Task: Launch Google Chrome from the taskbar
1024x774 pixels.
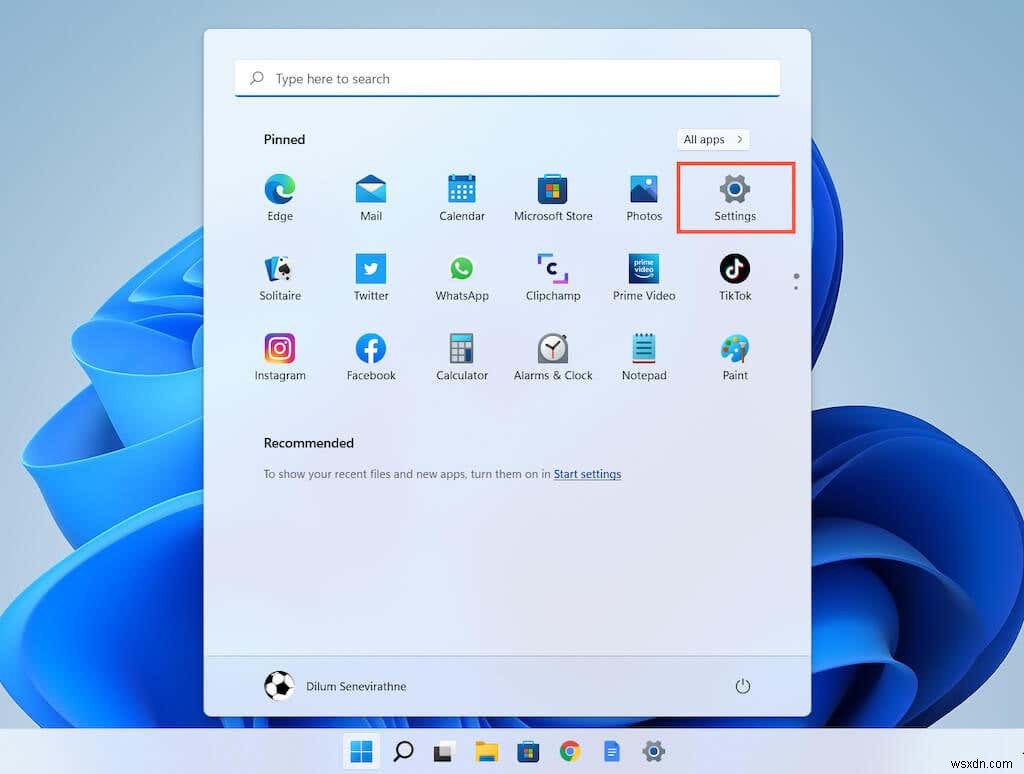Action: [570, 751]
